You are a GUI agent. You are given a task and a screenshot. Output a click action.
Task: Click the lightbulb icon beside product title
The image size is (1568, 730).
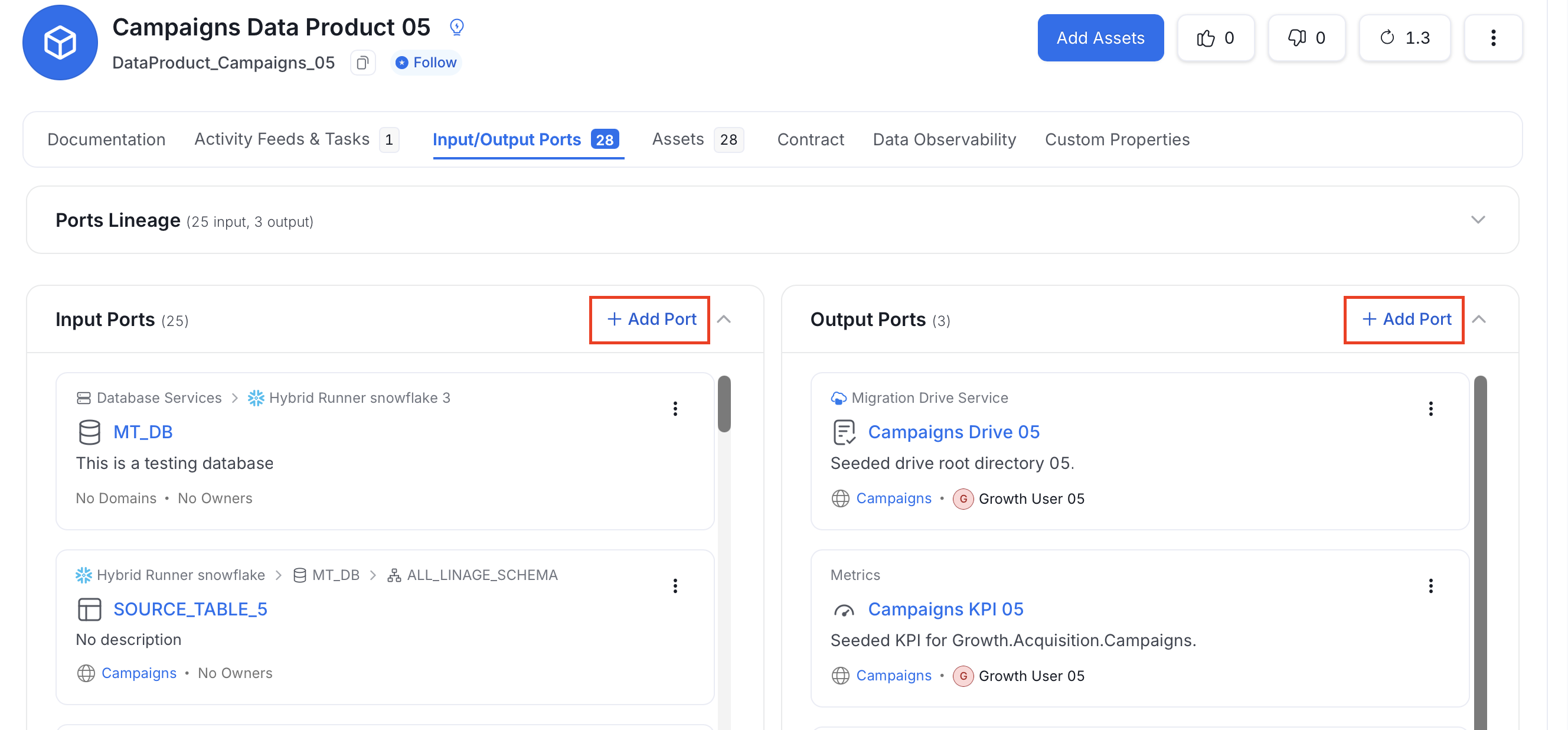coord(456,27)
